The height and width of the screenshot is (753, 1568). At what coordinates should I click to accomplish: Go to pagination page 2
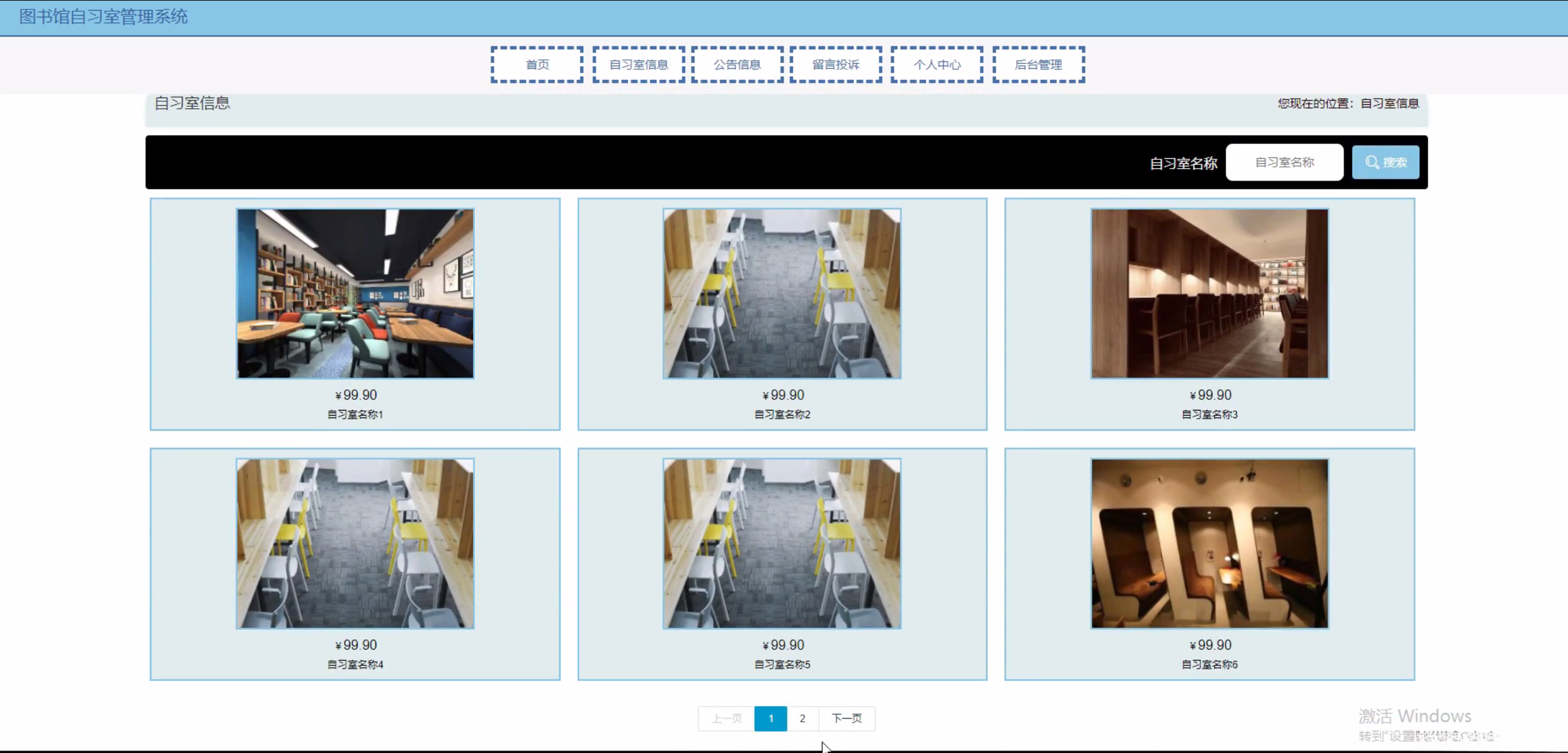coord(802,719)
